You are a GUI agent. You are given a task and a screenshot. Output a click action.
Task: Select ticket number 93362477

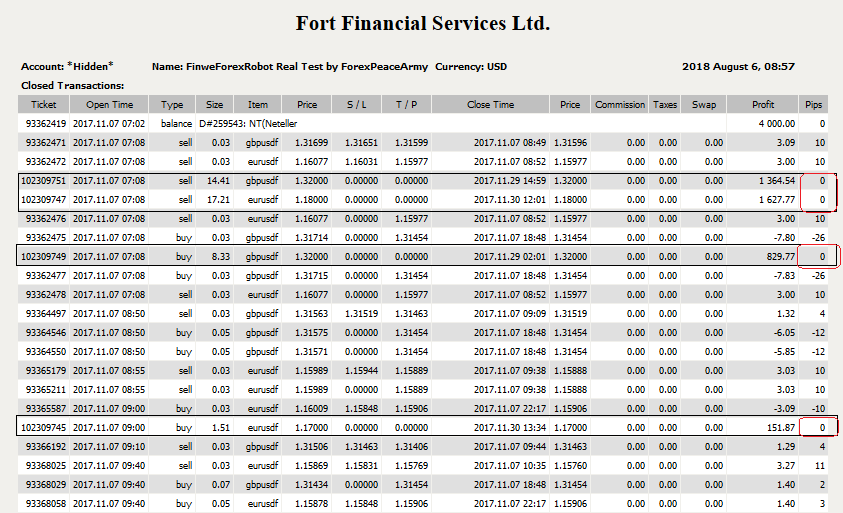point(46,276)
